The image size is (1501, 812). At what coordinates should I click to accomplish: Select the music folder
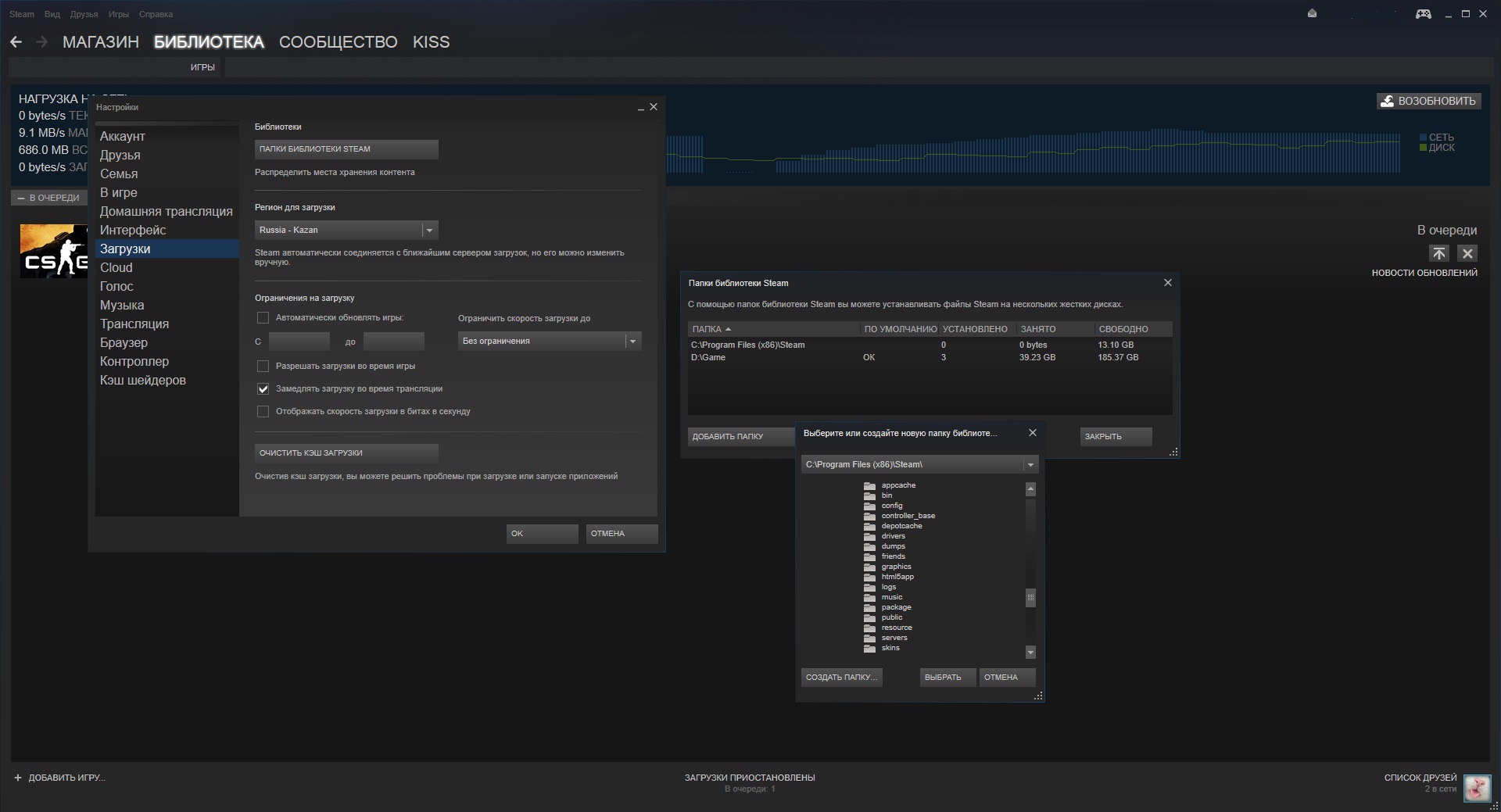892,597
